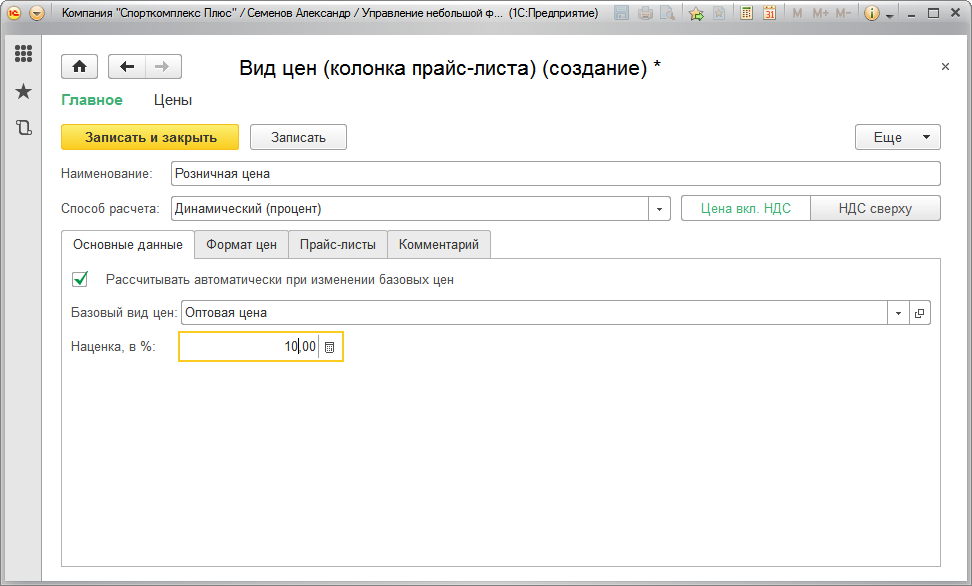Open the calculator from the title bar
This screenshot has height=586, width=972.
pos(746,13)
